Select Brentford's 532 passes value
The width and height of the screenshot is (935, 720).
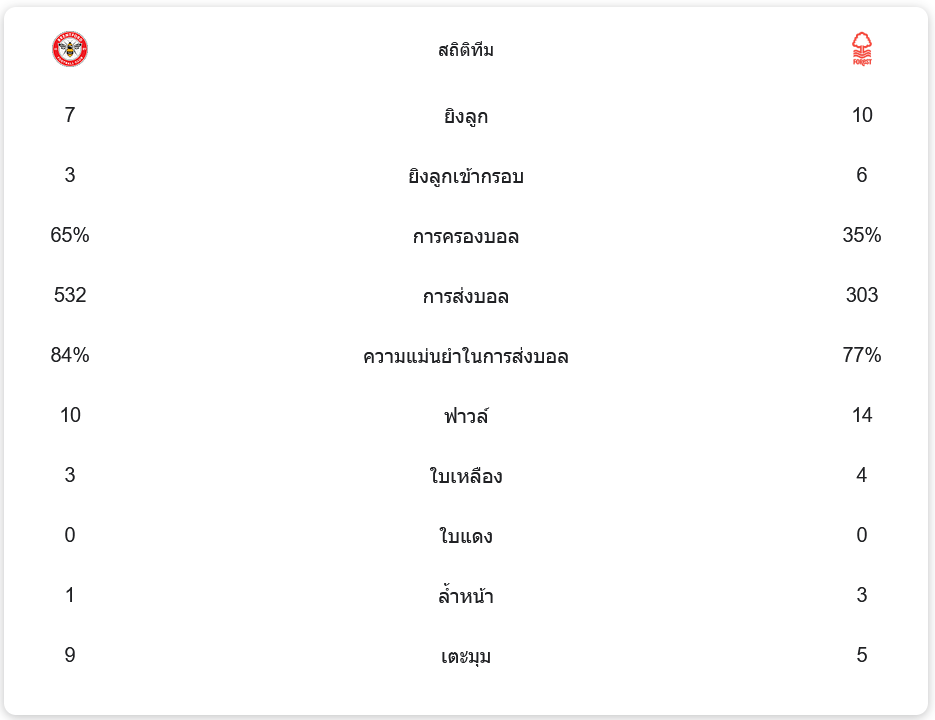coord(70,295)
